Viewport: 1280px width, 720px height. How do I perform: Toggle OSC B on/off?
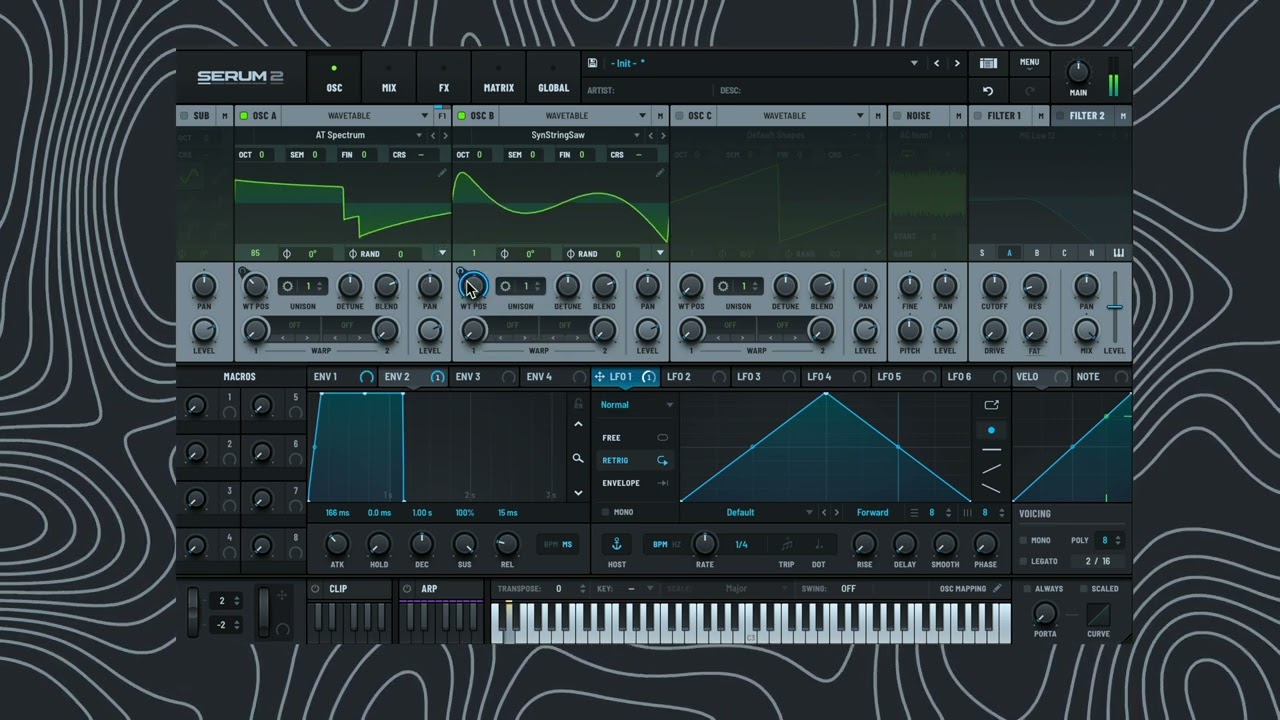coord(462,116)
